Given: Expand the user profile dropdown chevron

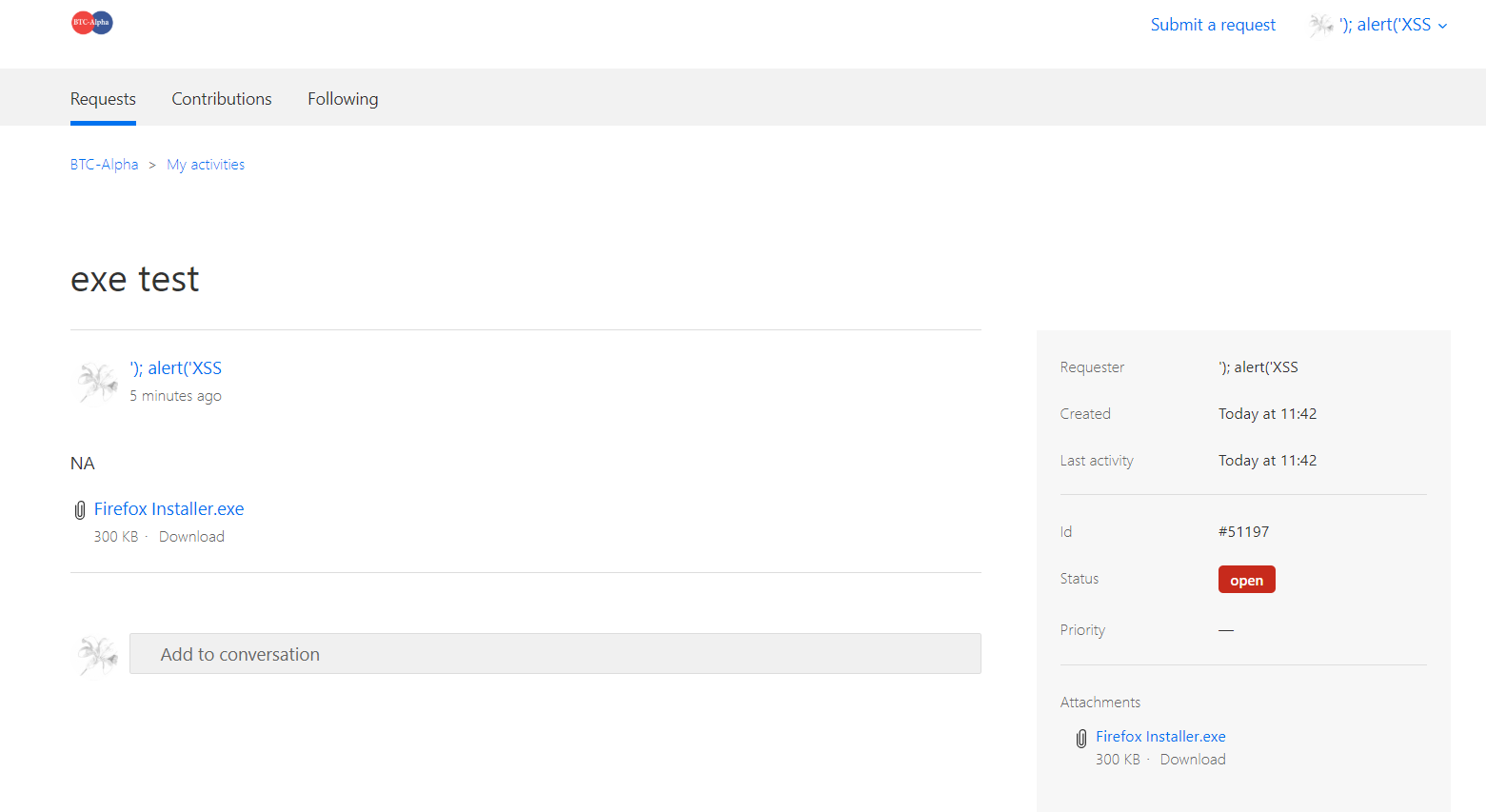Looking at the screenshot, I should 1442,27.
